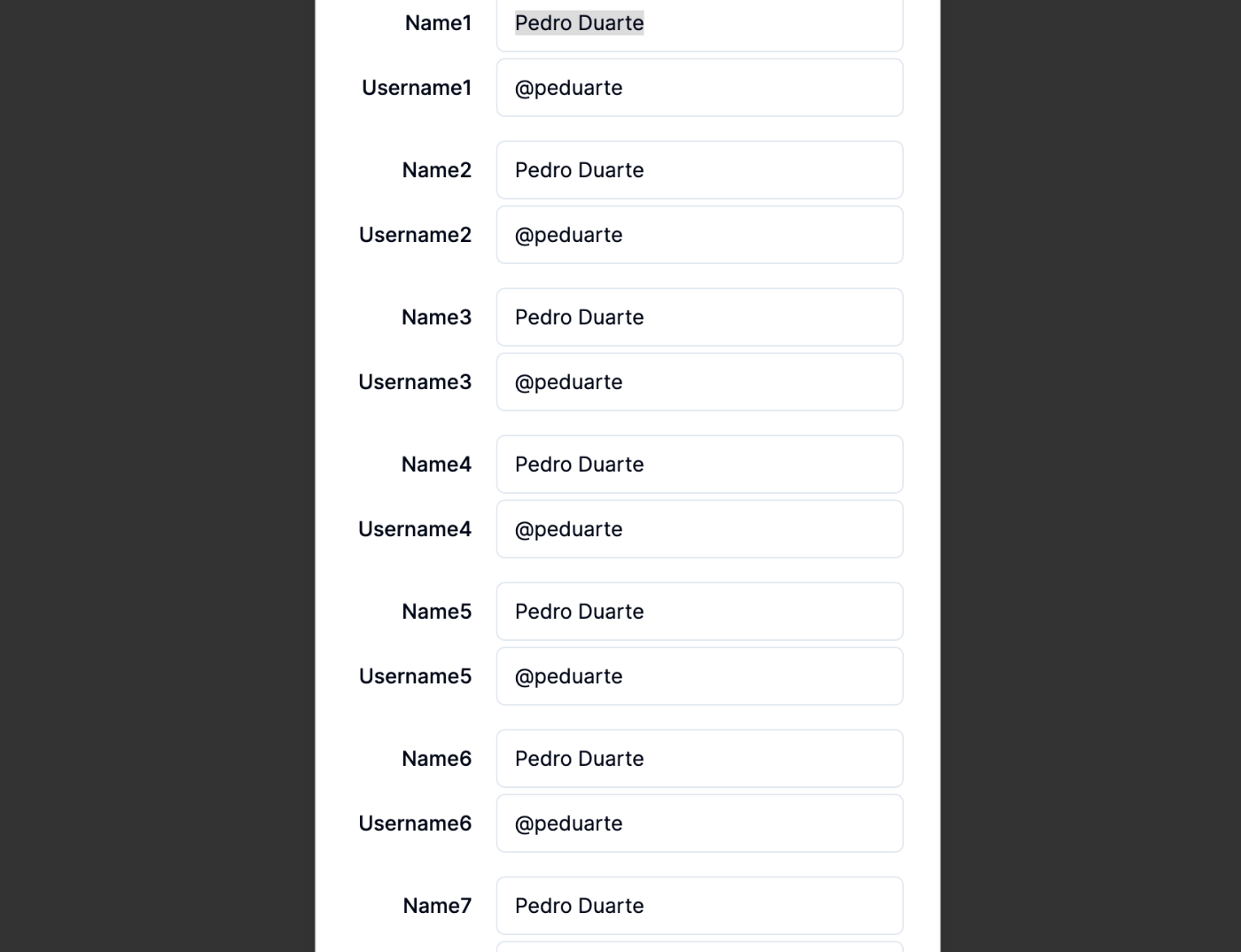Screen dimensions: 1241x952
Task: Click the Username6 text field
Action: coord(699,823)
